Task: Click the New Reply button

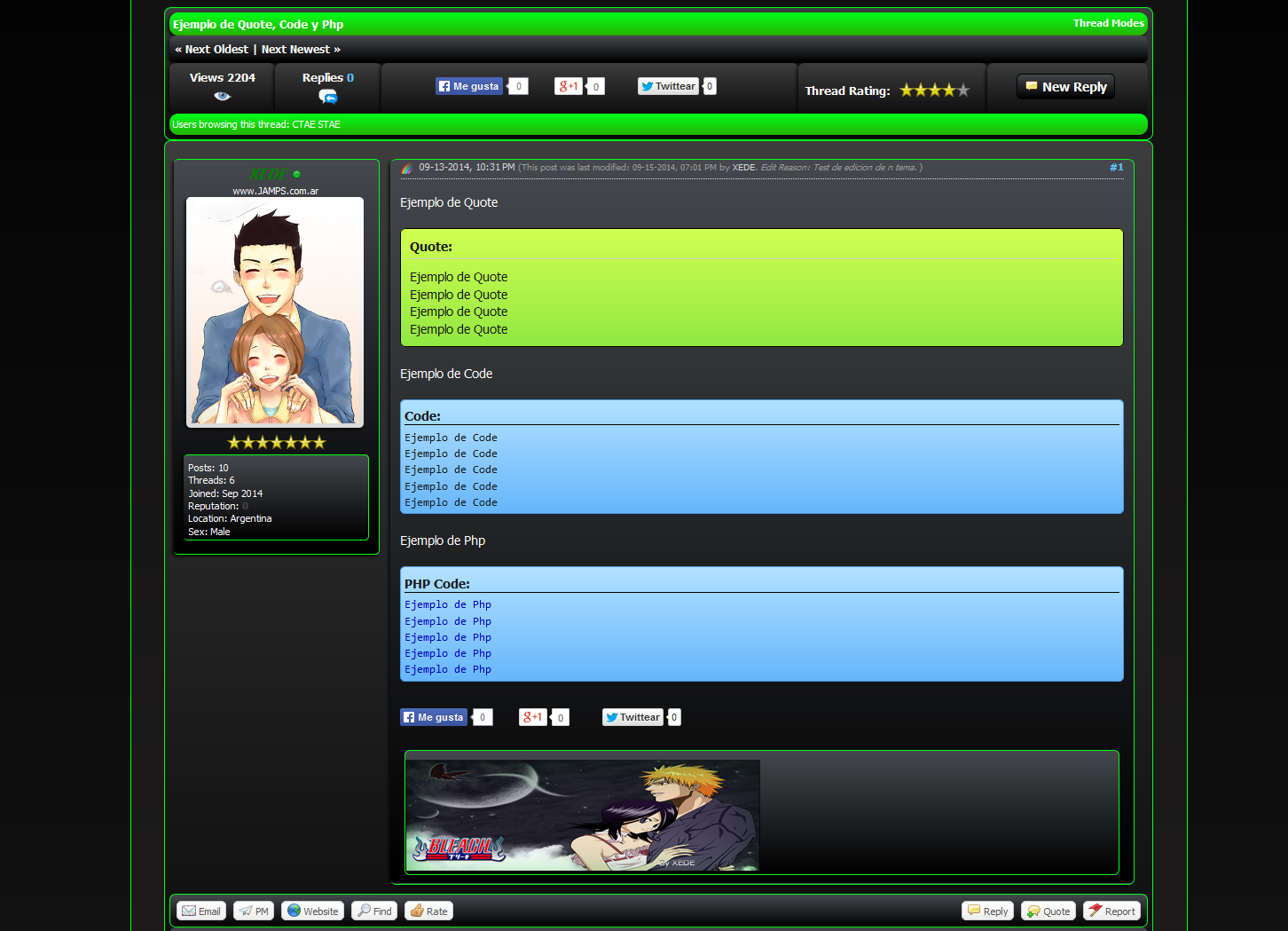Action: (x=1065, y=87)
